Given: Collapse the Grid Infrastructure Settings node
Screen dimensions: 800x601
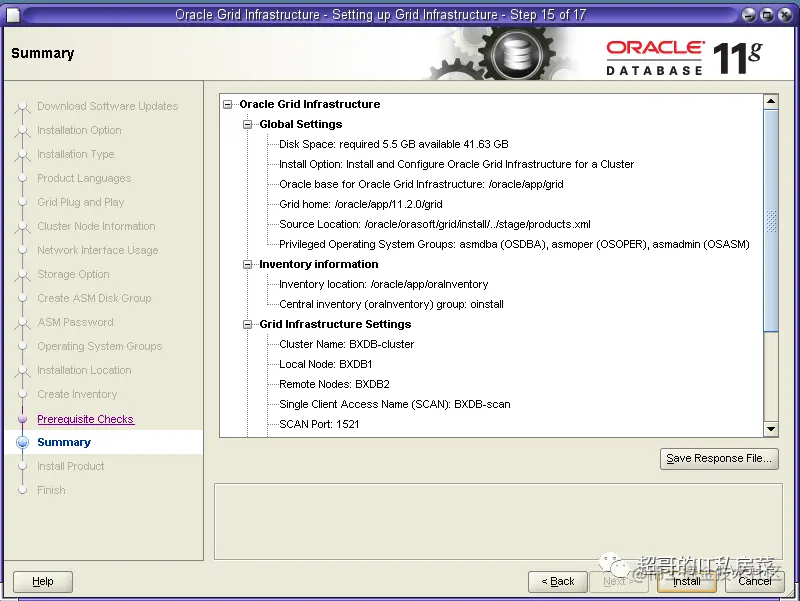Looking at the screenshot, I should pyautogui.click(x=247, y=324).
